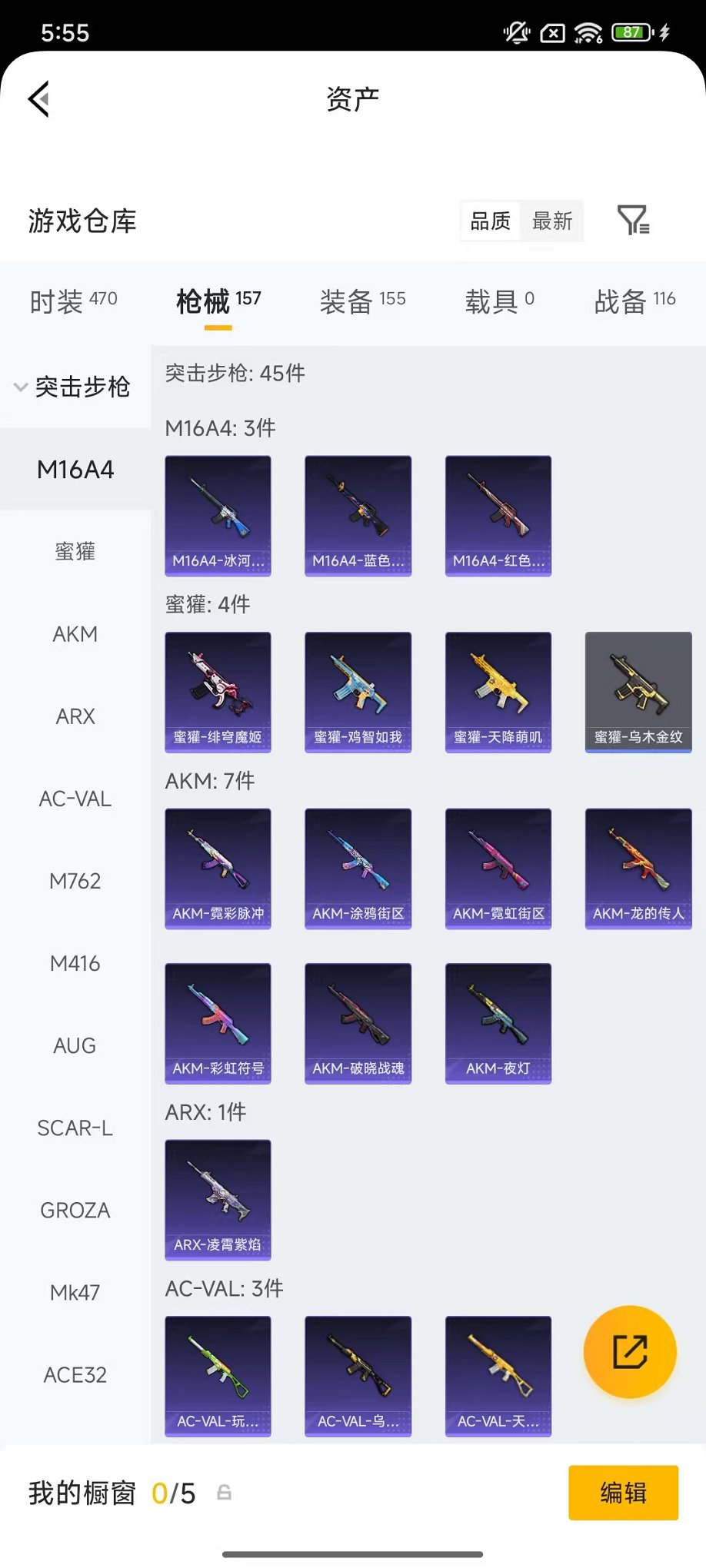Open the ARX-凌霄紫焰 skin item
Viewport: 706px width, 1568px height.
pyautogui.click(x=218, y=1200)
